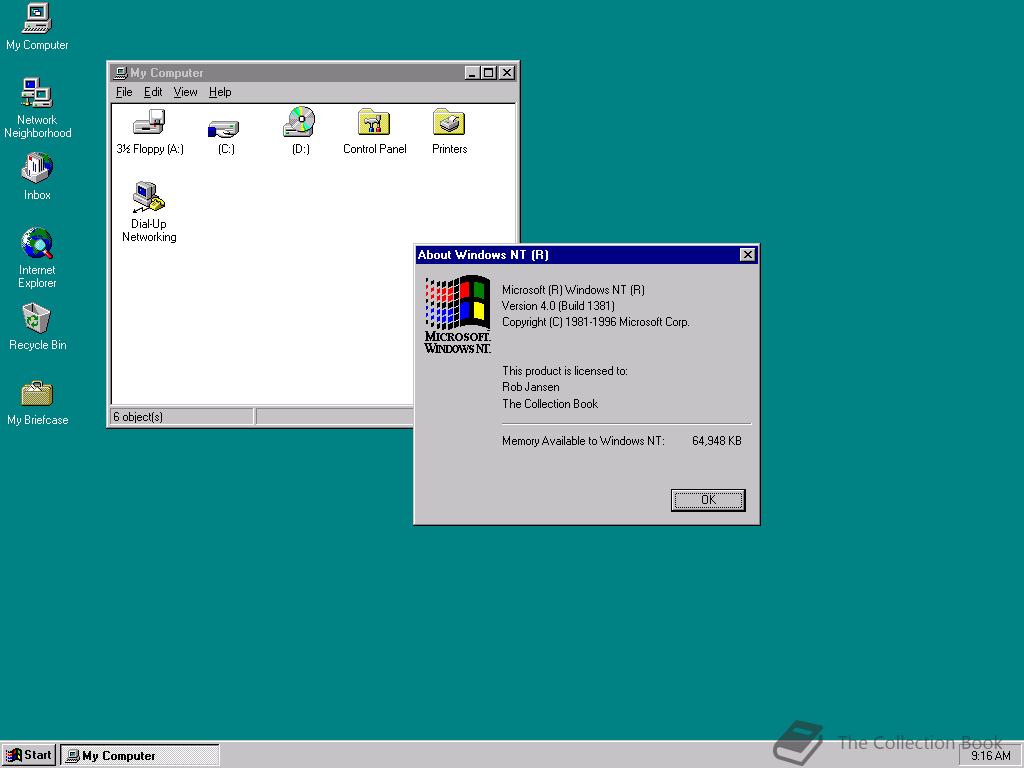The image size is (1024, 768).
Task: Launch Internet Explorer from the desktop
Action: pyautogui.click(x=36, y=250)
